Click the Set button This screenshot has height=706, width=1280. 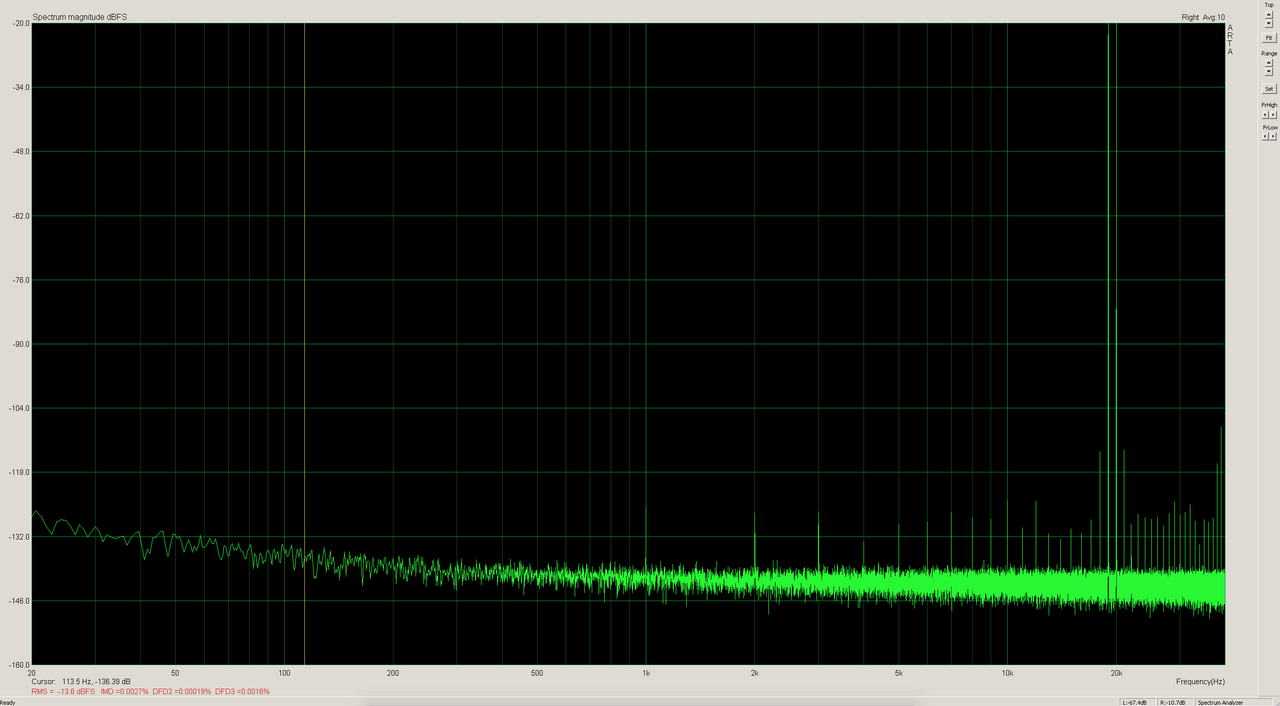point(1269,89)
